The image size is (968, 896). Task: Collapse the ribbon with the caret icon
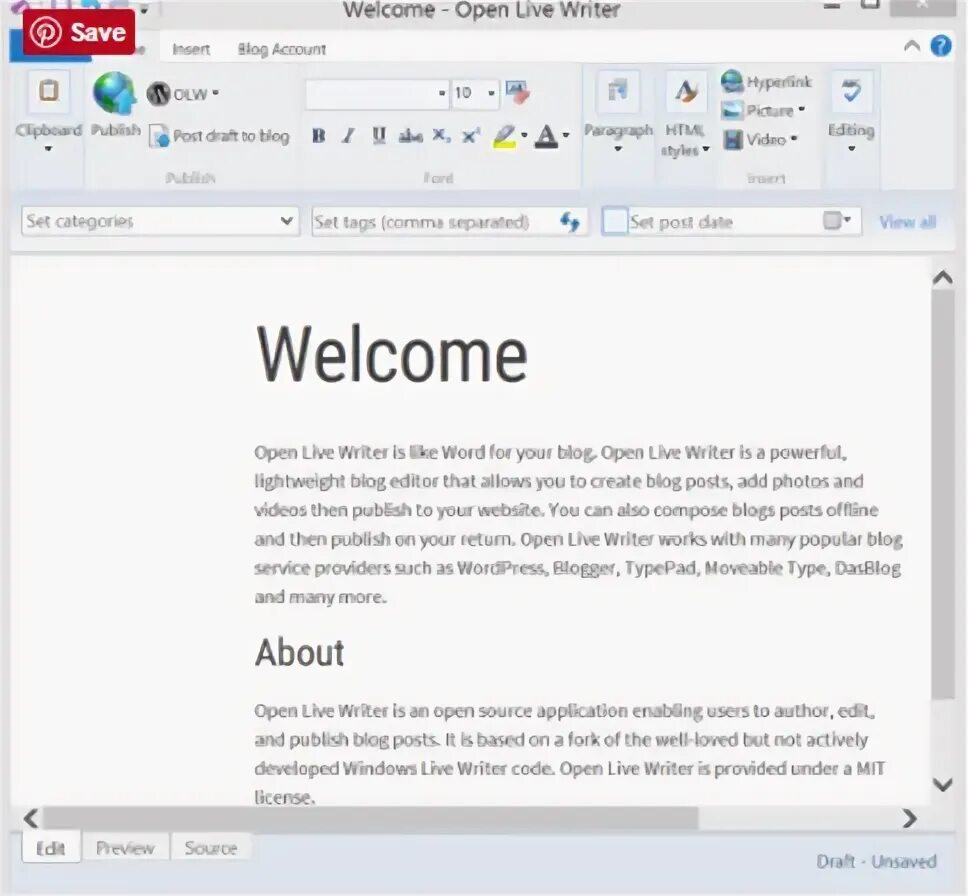point(912,46)
